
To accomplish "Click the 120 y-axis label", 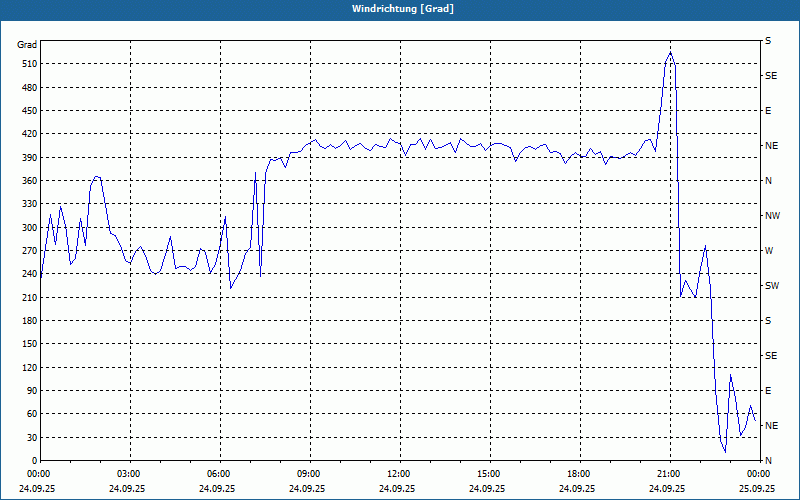I will [x=29, y=367].
